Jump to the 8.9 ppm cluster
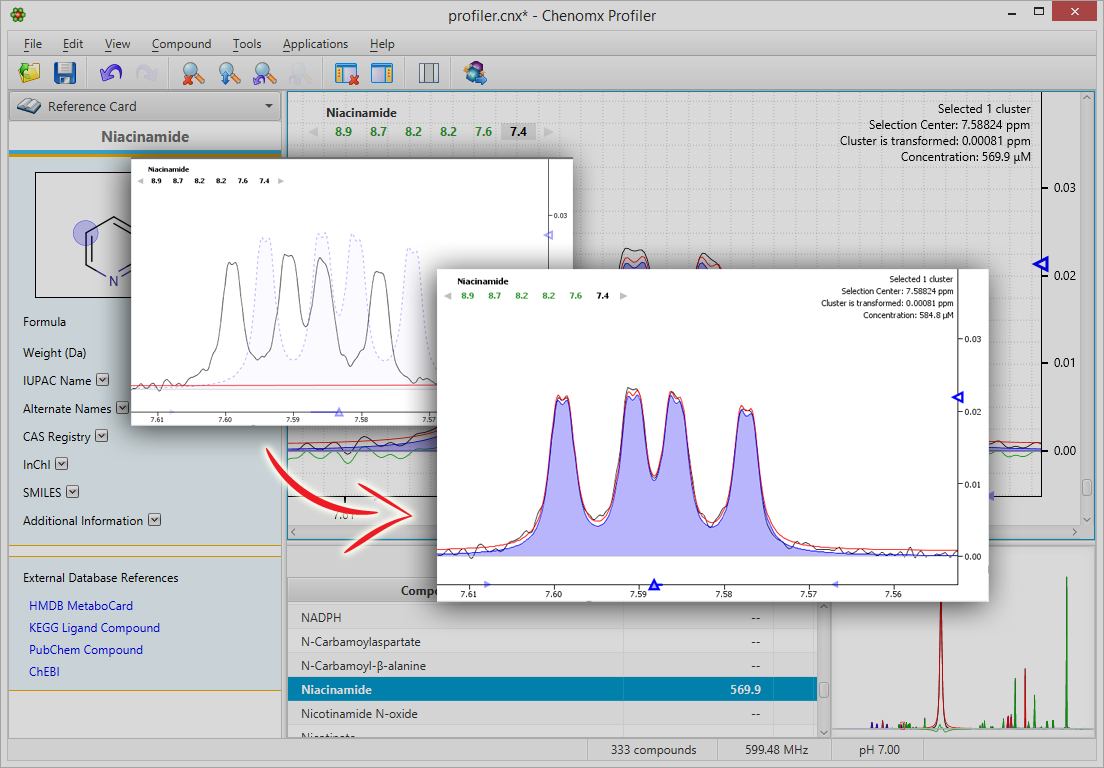Screen dimensions: 1104x768 click(x=343, y=132)
